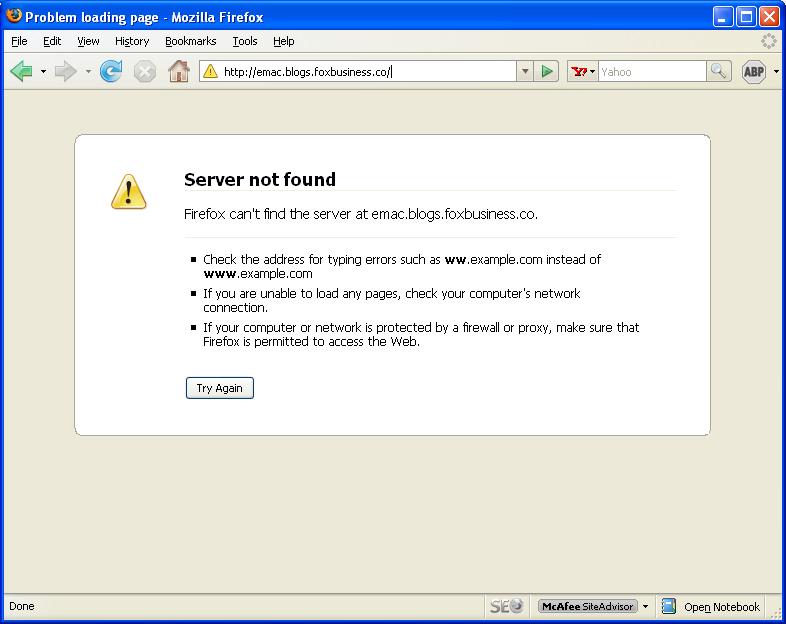Viewport: 786px width, 624px height.
Task: Click the Yahoo search engine icon
Action: (579, 72)
